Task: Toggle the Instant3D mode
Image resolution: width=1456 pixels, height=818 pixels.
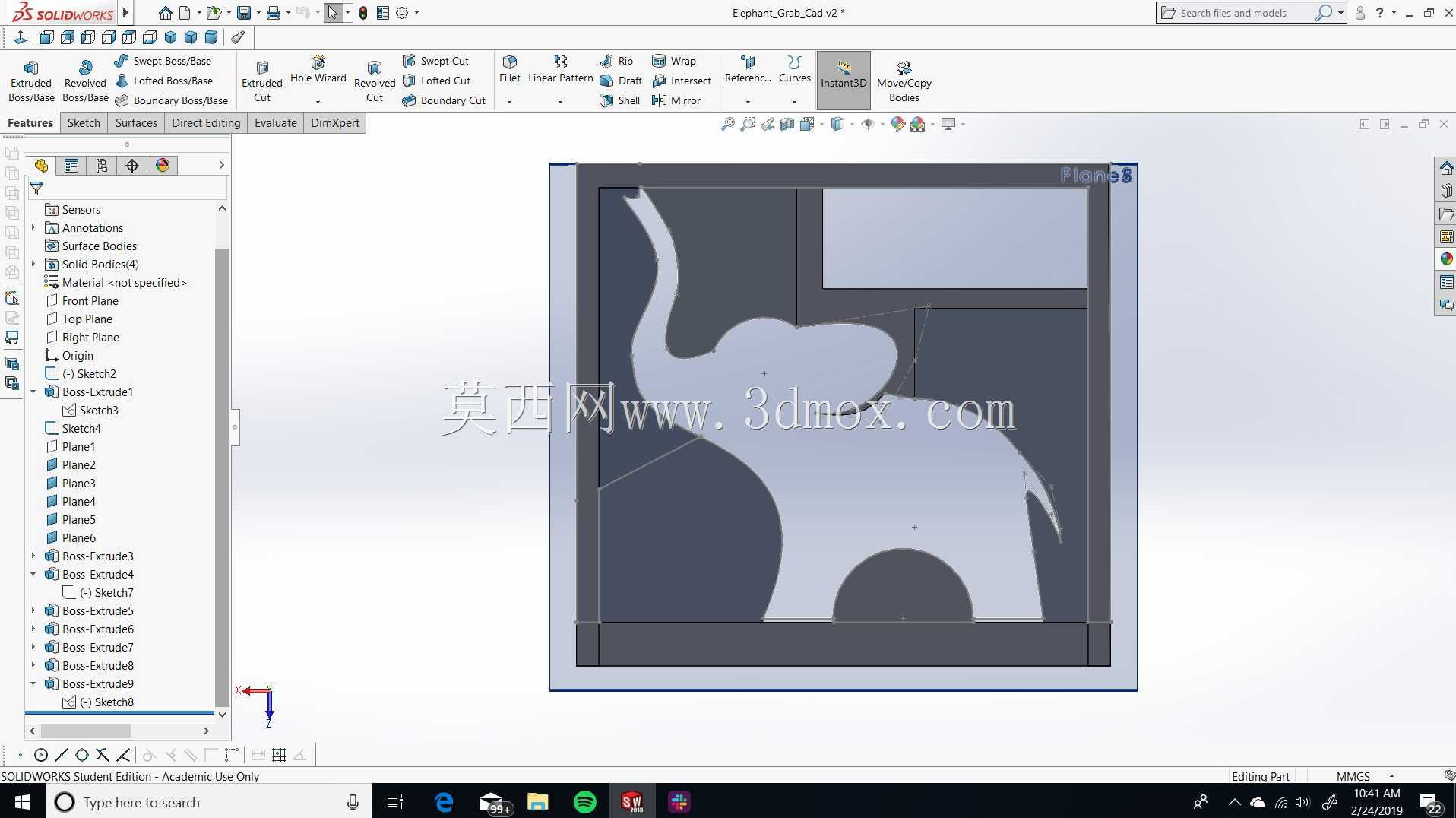Action: point(844,81)
